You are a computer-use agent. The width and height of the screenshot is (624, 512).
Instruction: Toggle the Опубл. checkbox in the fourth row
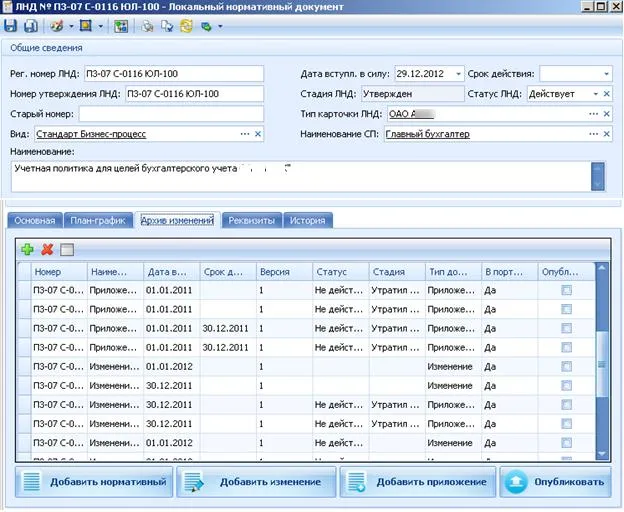(x=566, y=347)
